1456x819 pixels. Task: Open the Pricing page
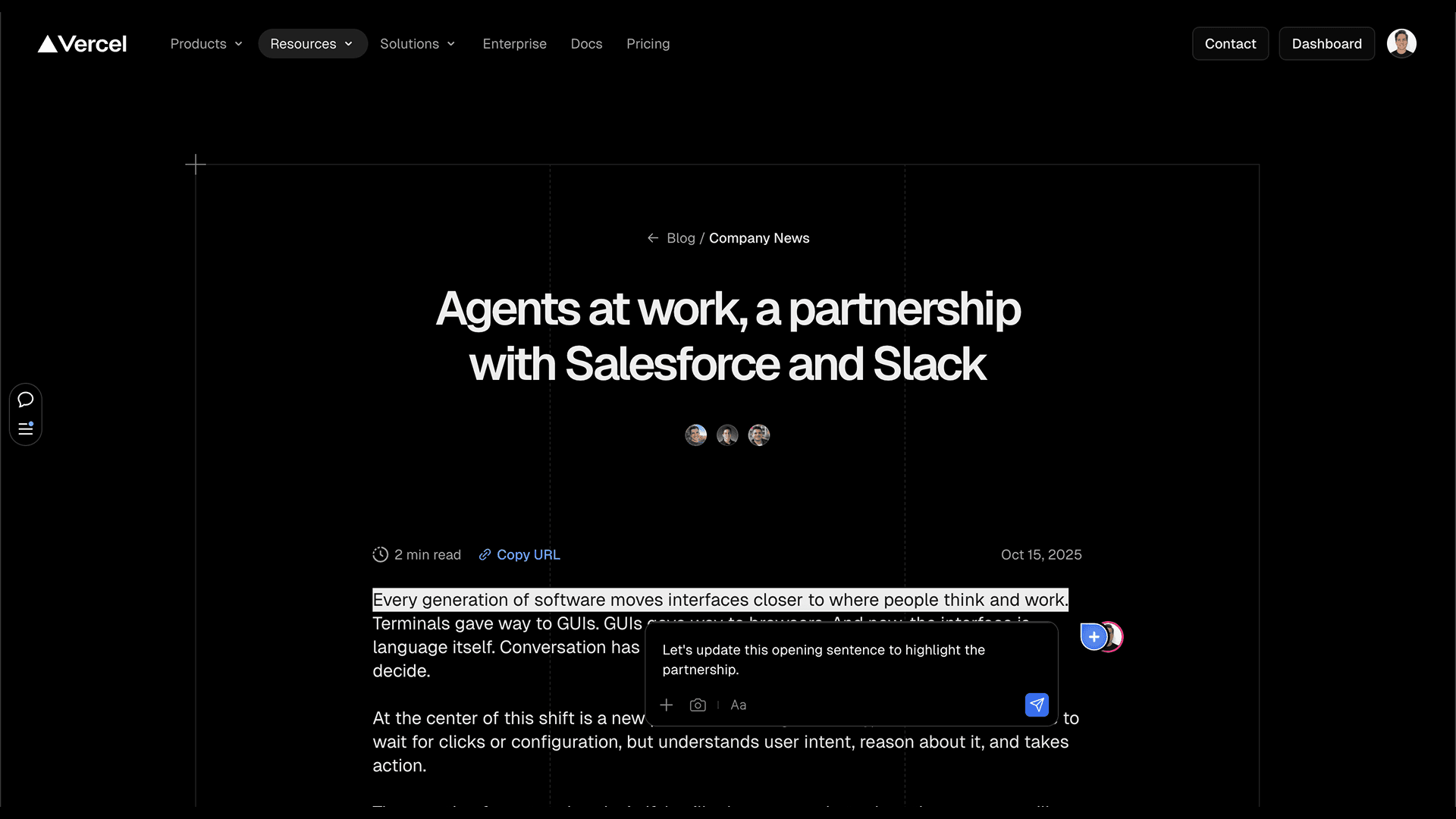pyautogui.click(x=648, y=44)
